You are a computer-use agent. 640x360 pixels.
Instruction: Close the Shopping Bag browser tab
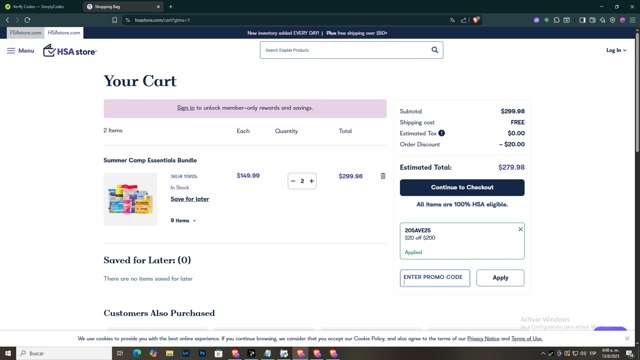158,7
